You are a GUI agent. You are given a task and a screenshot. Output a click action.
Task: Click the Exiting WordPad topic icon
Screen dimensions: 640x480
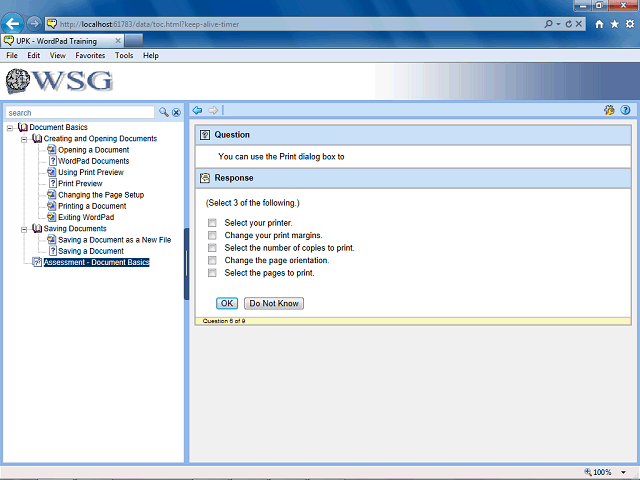click(51, 217)
